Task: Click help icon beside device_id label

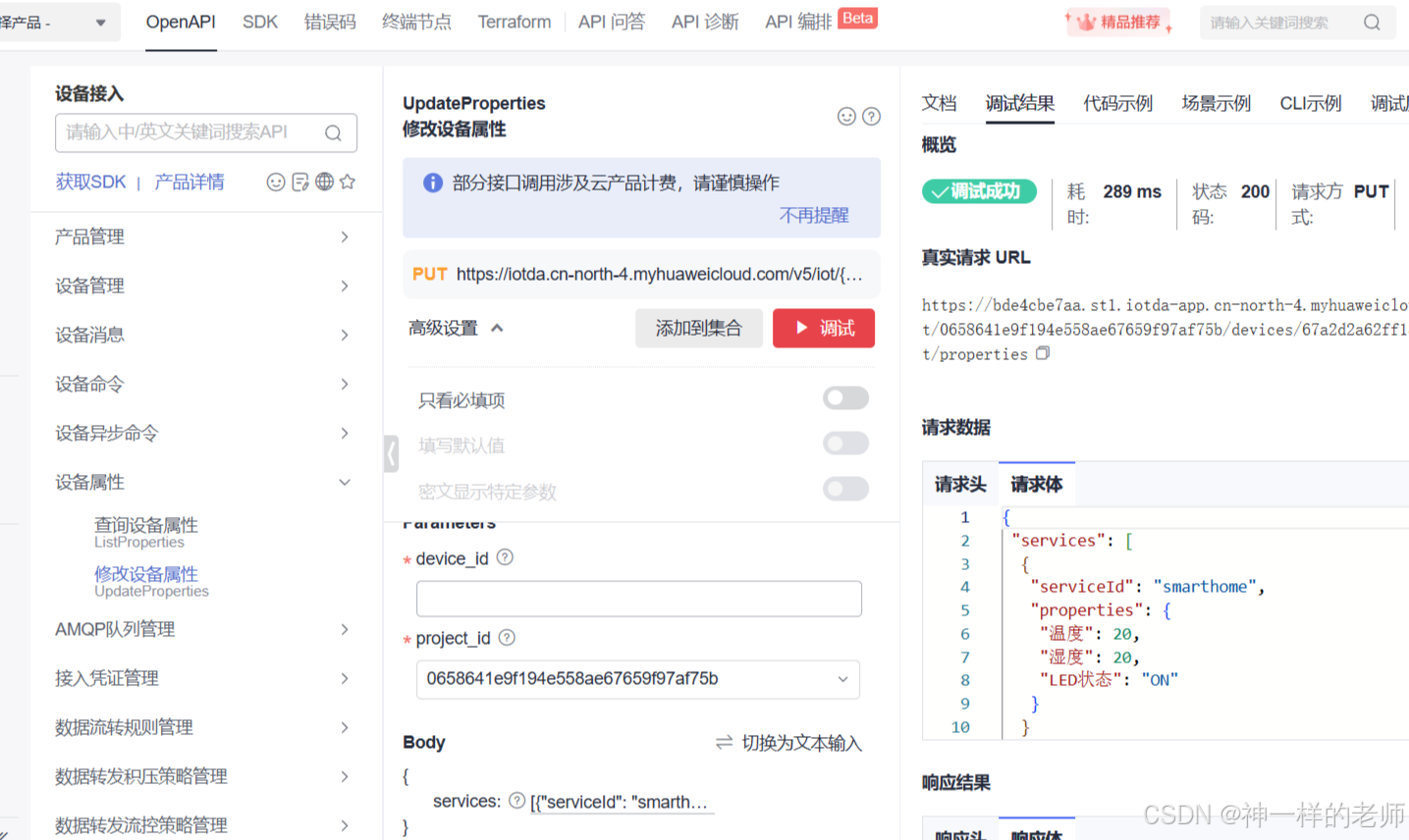Action: (x=505, y=557)
